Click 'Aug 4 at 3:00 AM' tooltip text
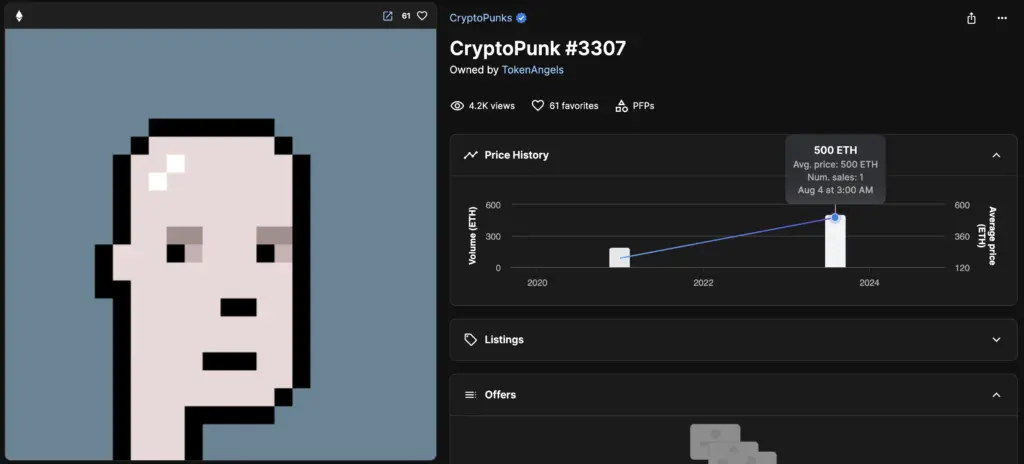1024x464 pixels. tap(835, 190)
